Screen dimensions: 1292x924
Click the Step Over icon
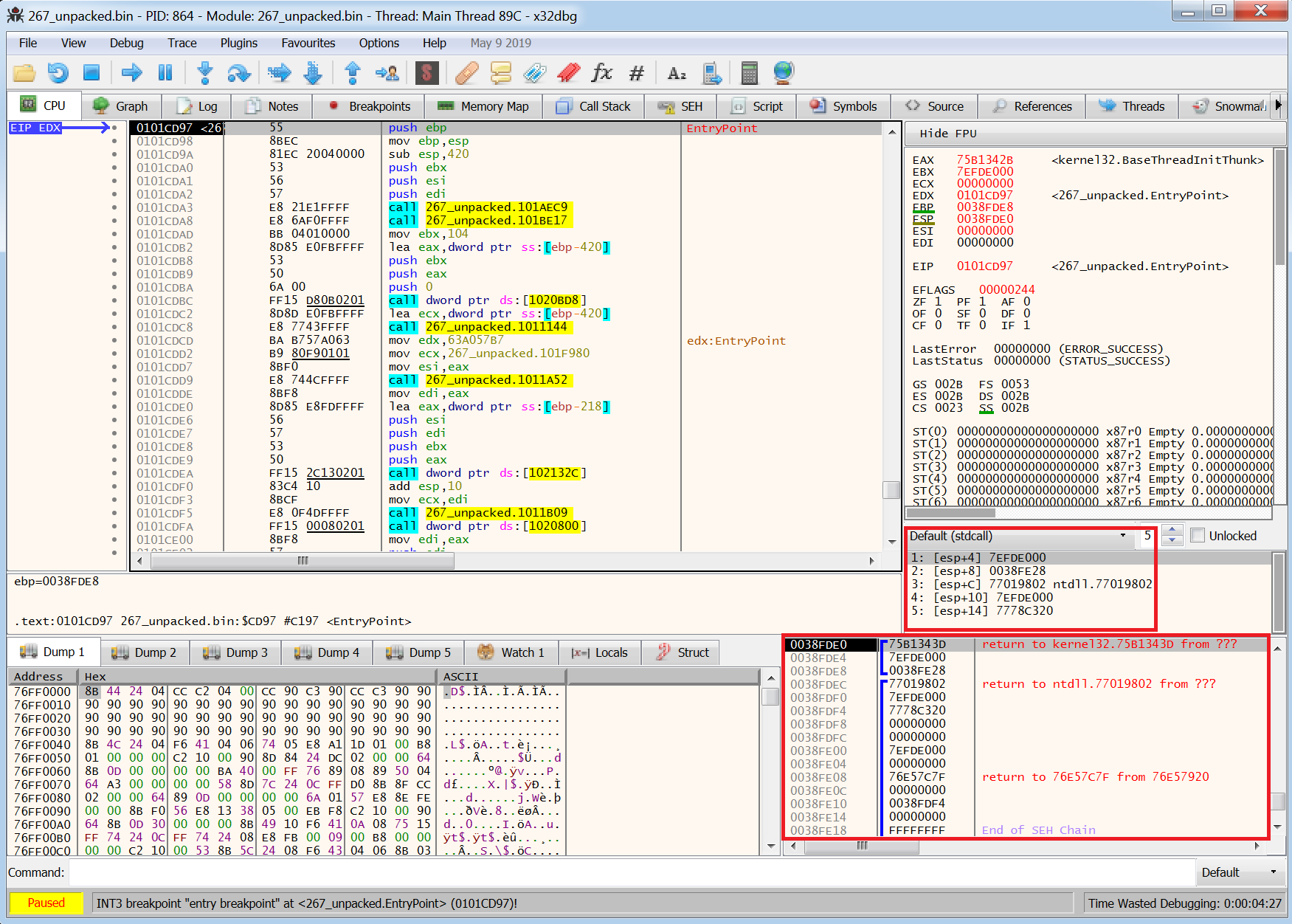(x=238, y=72)
